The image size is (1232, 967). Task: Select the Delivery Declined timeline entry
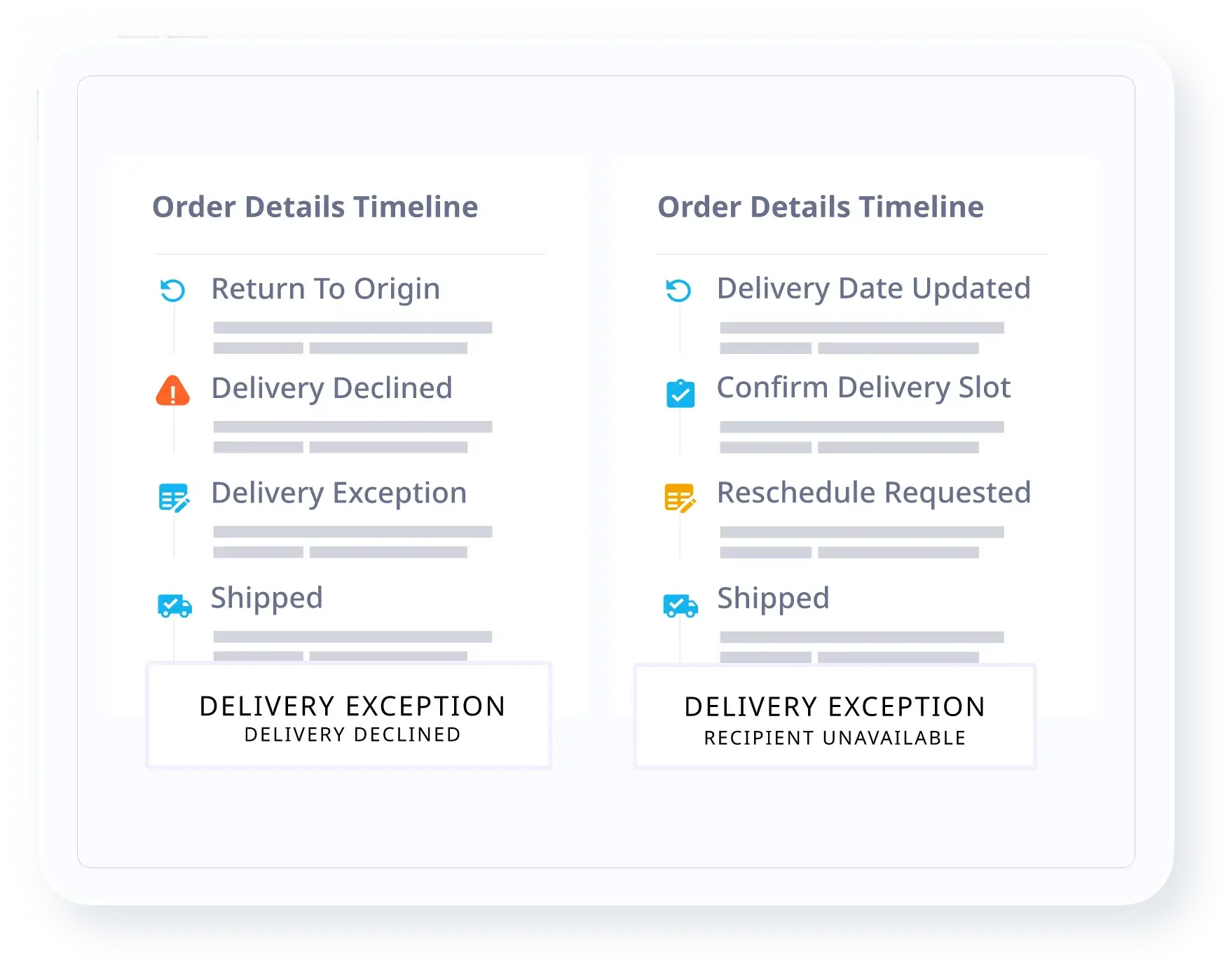(x=331, y=388)
